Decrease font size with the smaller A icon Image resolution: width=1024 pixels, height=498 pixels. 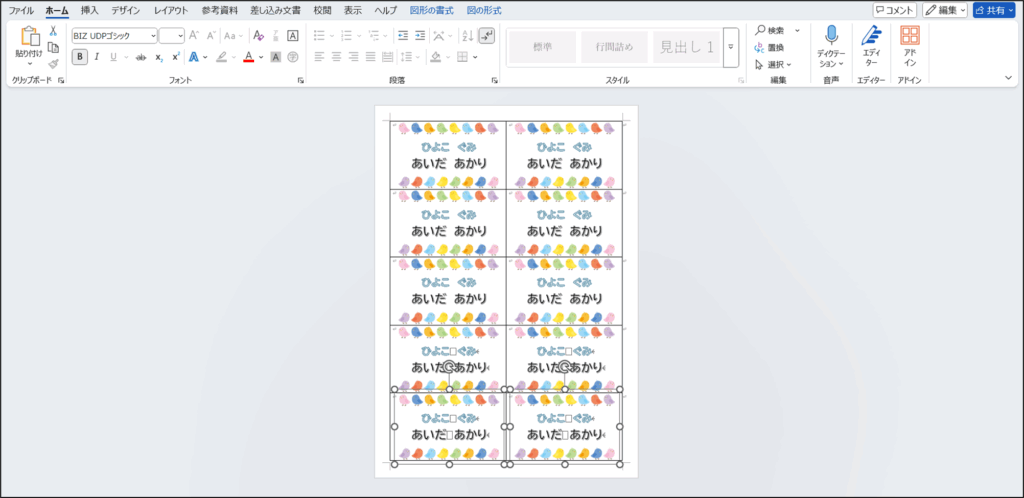(x=211, y=36)
